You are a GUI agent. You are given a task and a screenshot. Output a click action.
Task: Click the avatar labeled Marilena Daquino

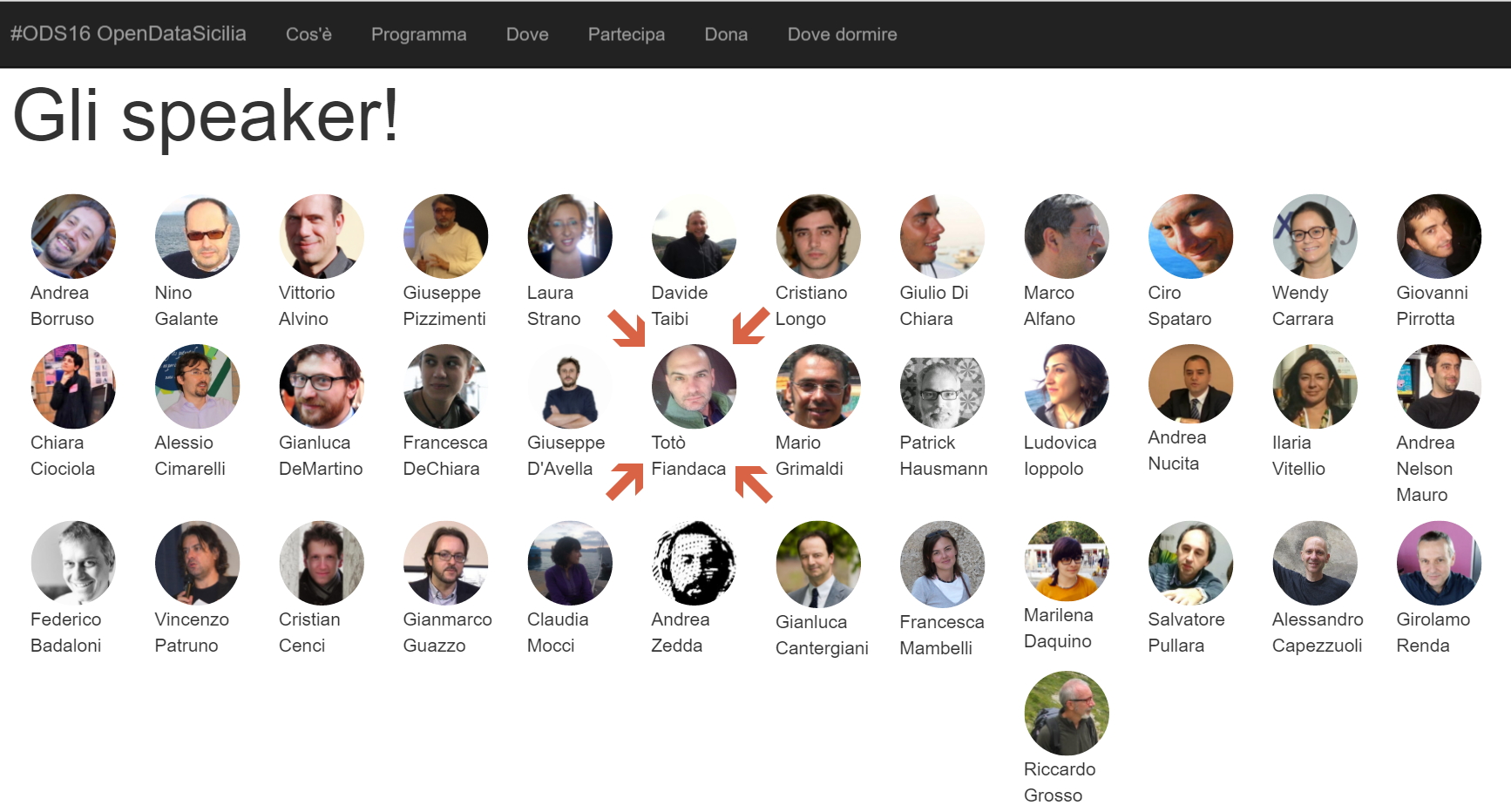(1066, 561)
